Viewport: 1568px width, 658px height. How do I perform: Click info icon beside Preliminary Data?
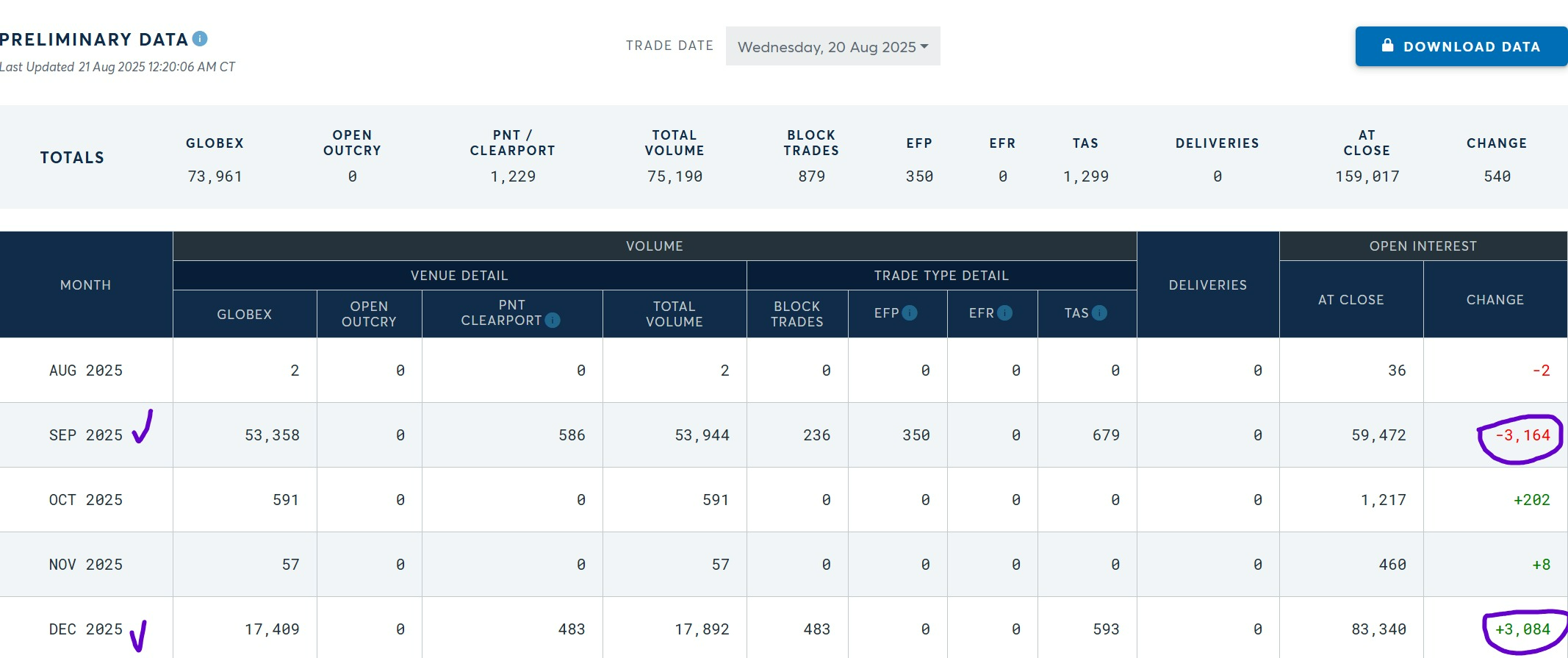click(x=200, y=39)
